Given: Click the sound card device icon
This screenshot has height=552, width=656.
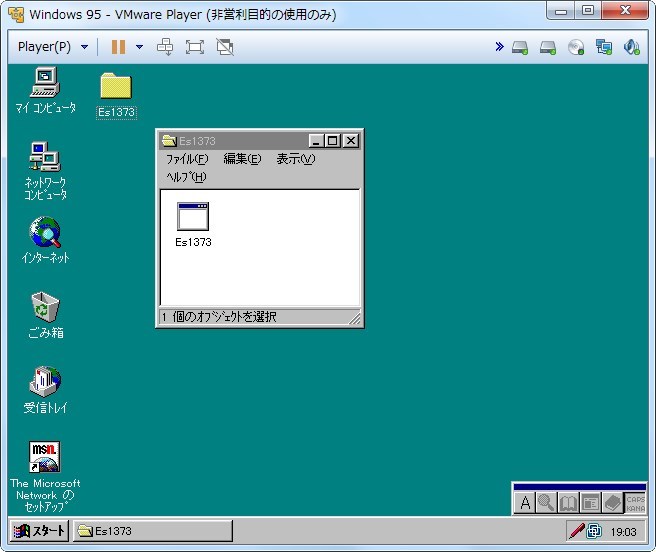Looking at the screenshot, I should tap(632, 47).
